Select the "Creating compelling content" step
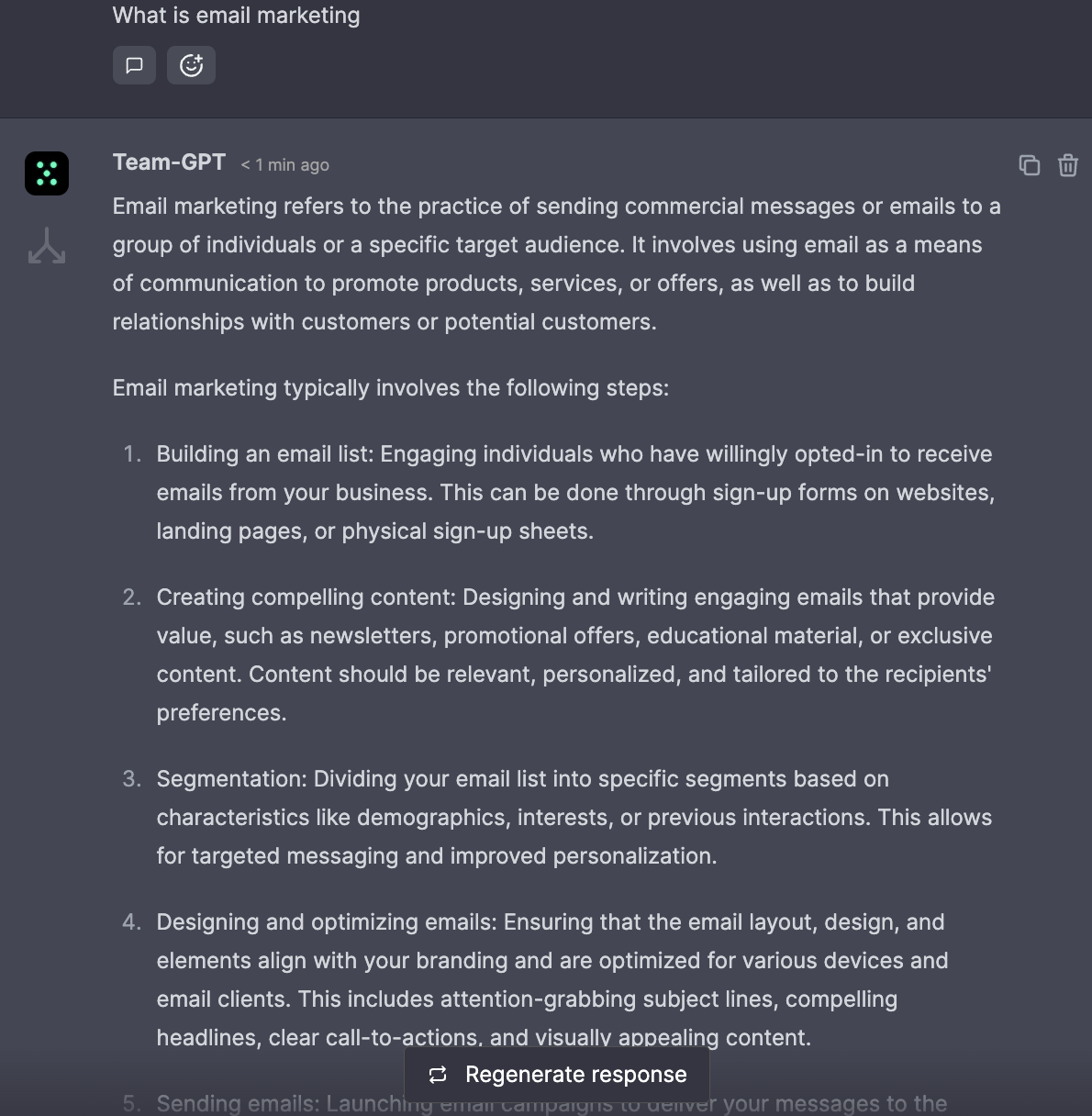The image size is (1092, 1116). coord(574,654)
